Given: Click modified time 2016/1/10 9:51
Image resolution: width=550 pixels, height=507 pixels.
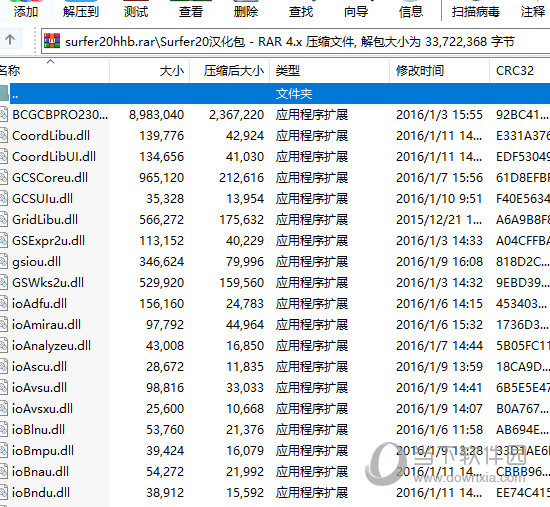Looking at the screenshot, I should pyautogui.click(x=440, y=199).
